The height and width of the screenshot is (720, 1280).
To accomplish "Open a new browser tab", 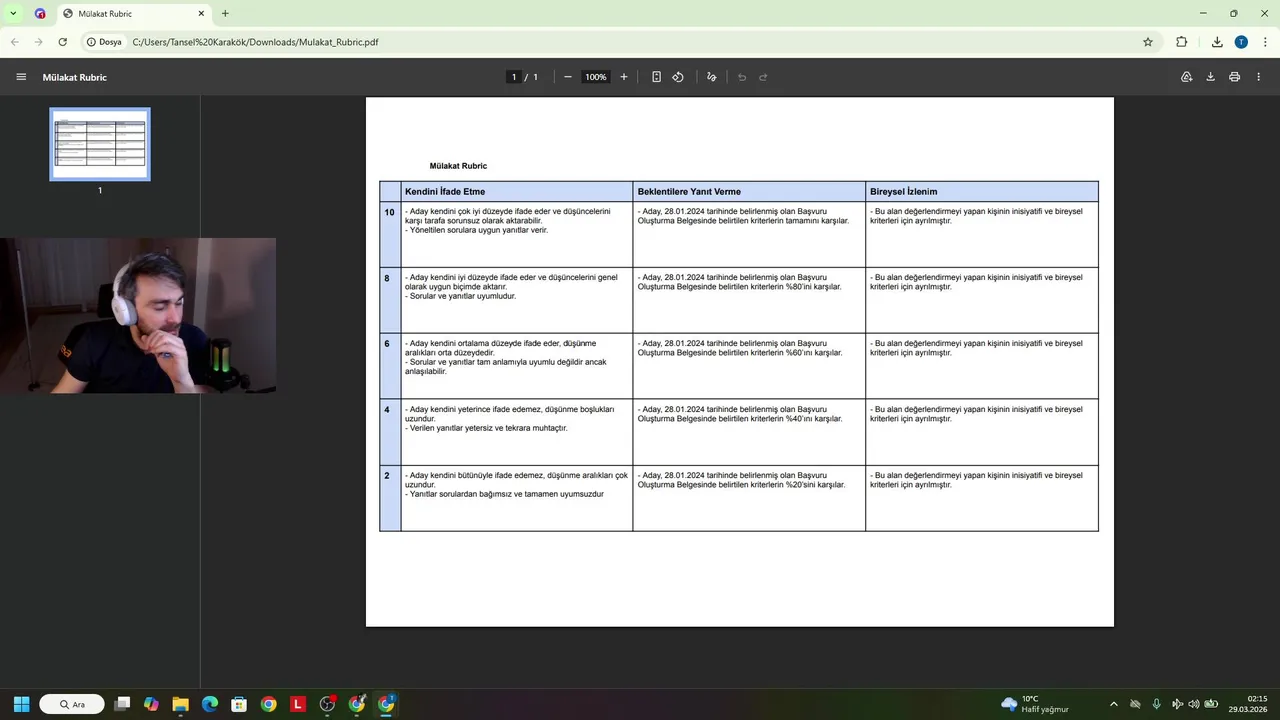I will coord(225,14).
